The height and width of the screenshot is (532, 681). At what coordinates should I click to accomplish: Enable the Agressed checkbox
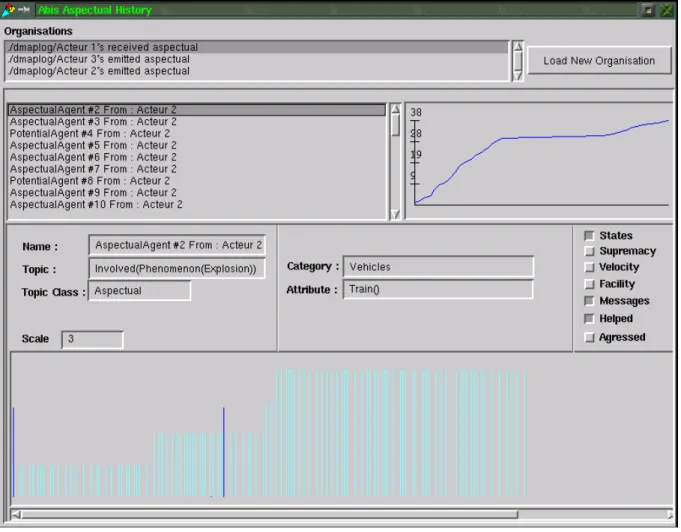point(589,337)
